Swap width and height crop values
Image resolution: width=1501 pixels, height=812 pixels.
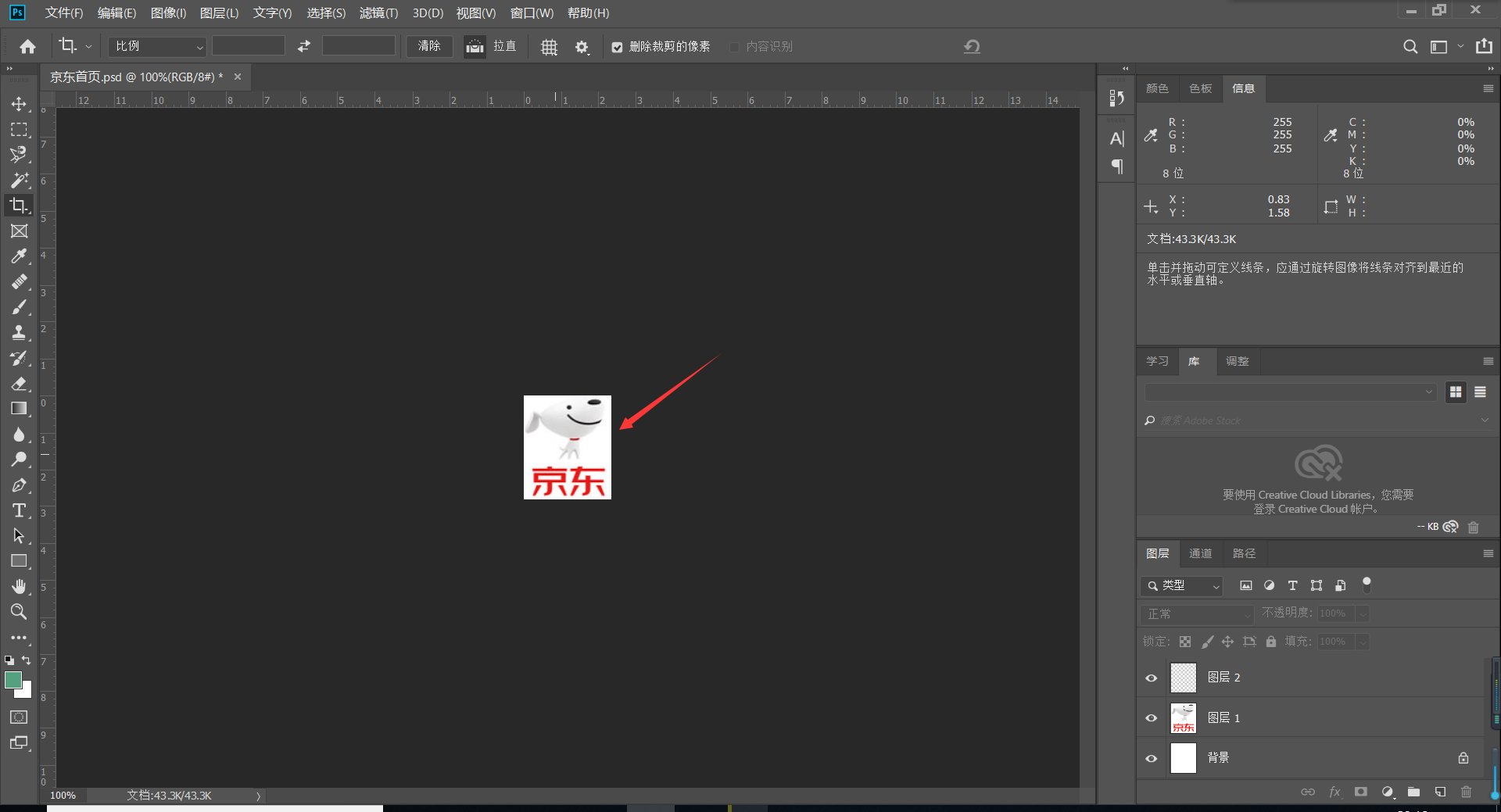(x=304, y=47)
